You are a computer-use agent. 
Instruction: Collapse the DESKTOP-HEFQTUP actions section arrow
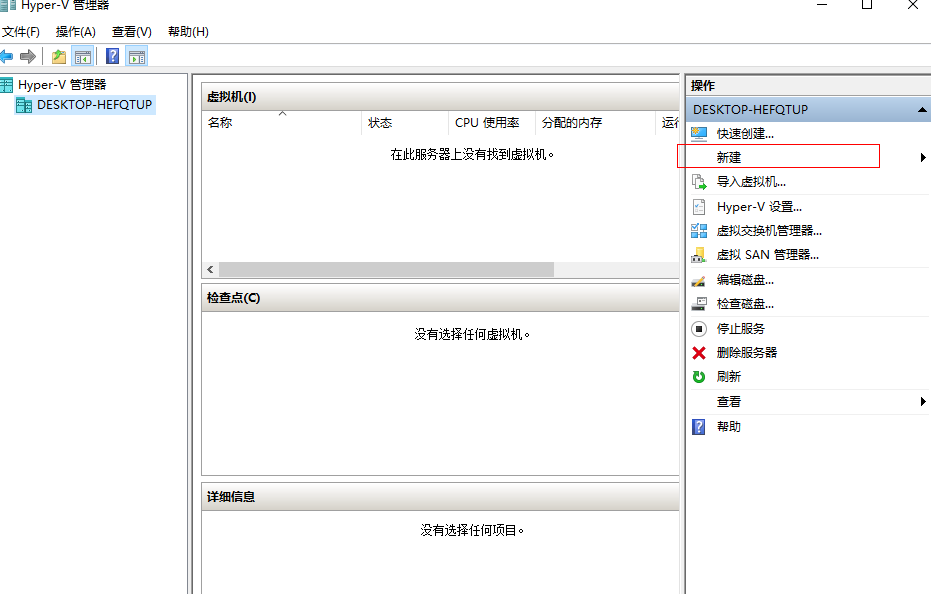[x=922, y=109]
